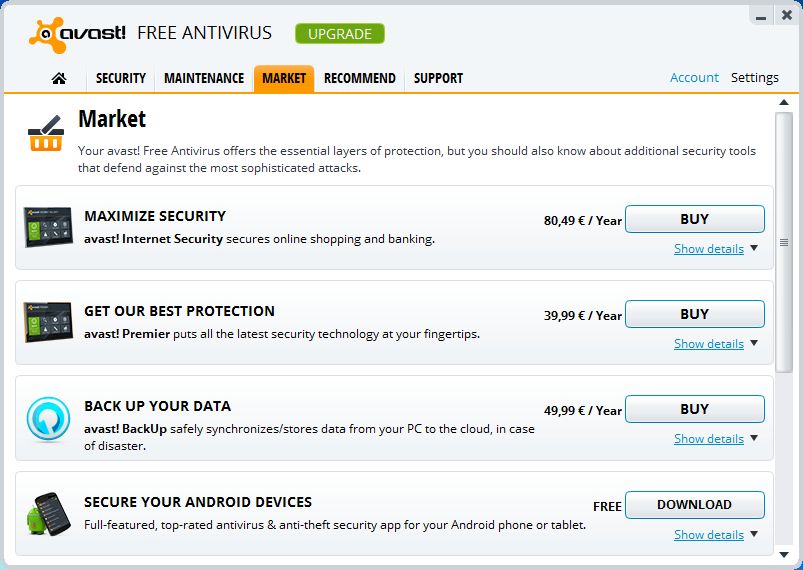Viewport: 803px width, 570px height.
Task: Open the Account link
Action: click(x=694, y=77)
